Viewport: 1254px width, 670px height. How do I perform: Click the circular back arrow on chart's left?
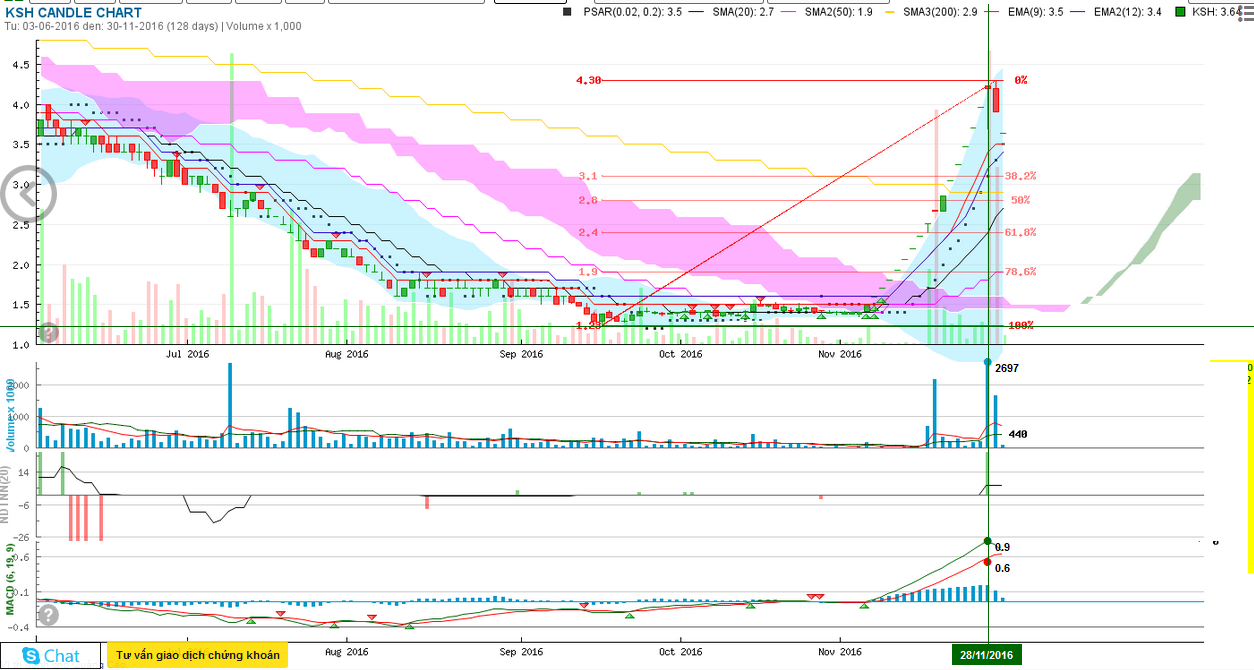click(x=26, y=195)
